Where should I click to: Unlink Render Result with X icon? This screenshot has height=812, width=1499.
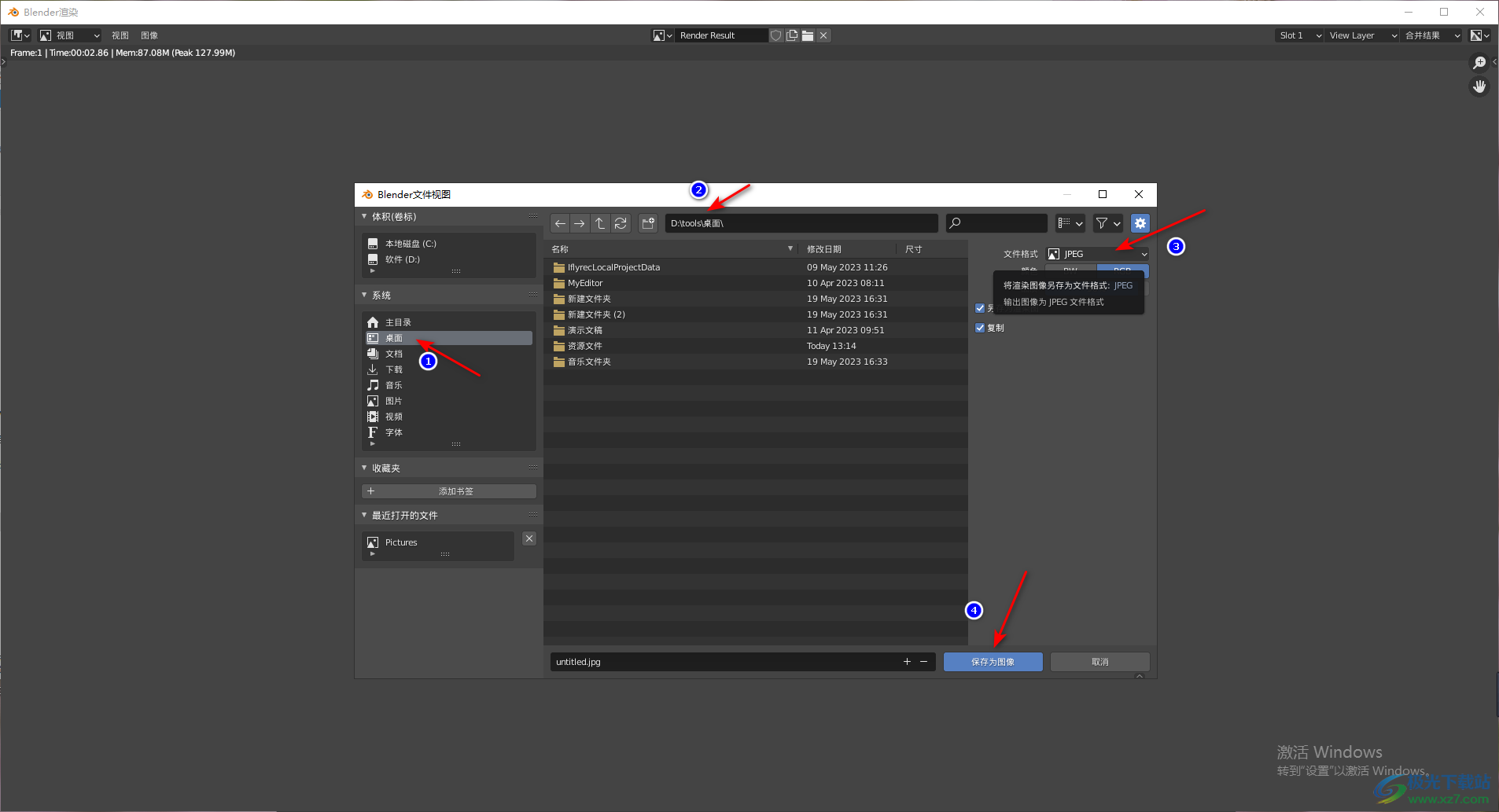pos(823,35)
